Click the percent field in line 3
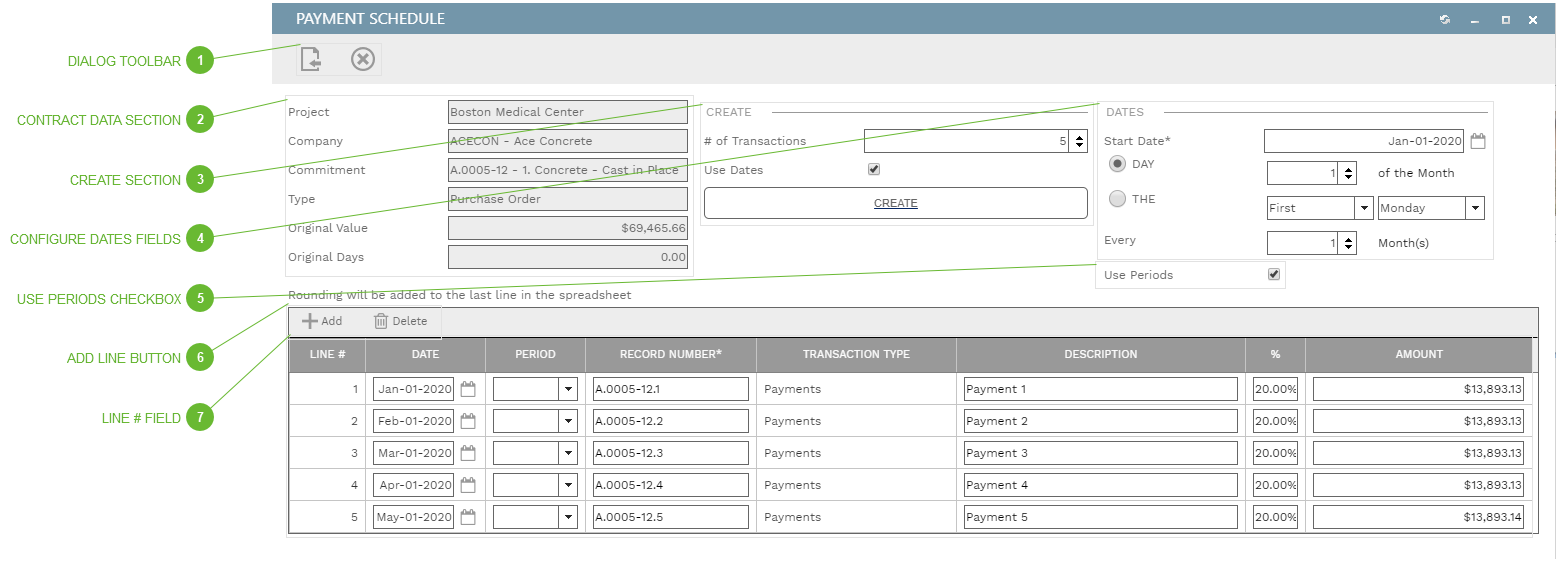This screenshot has width=1559, height=562. (x=1275, y=453)
